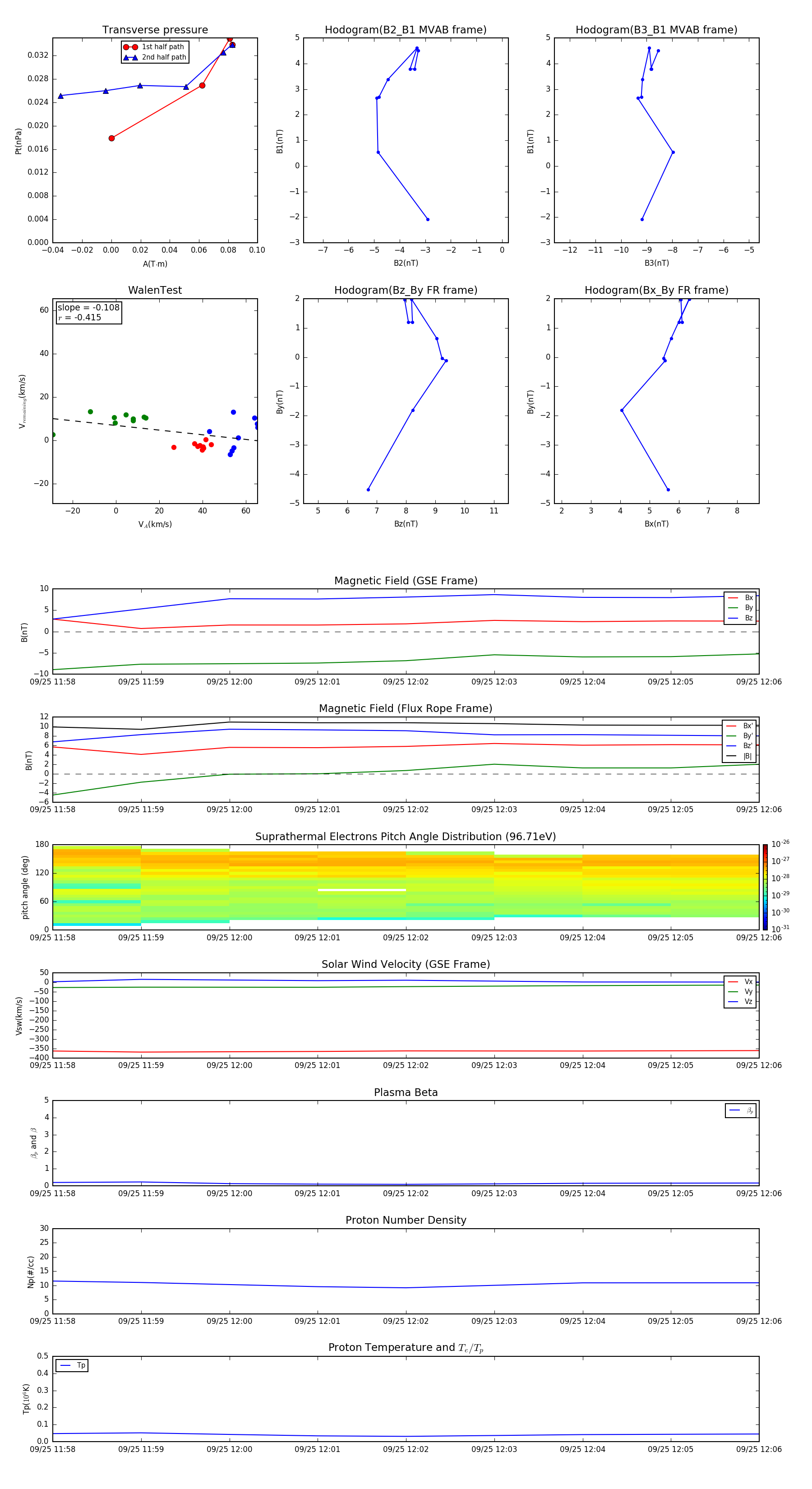Viewport: 812px width, 1489px height.
Task: Click the lowest red circle in Transverse pressure
Action: [x=111, y=138]
